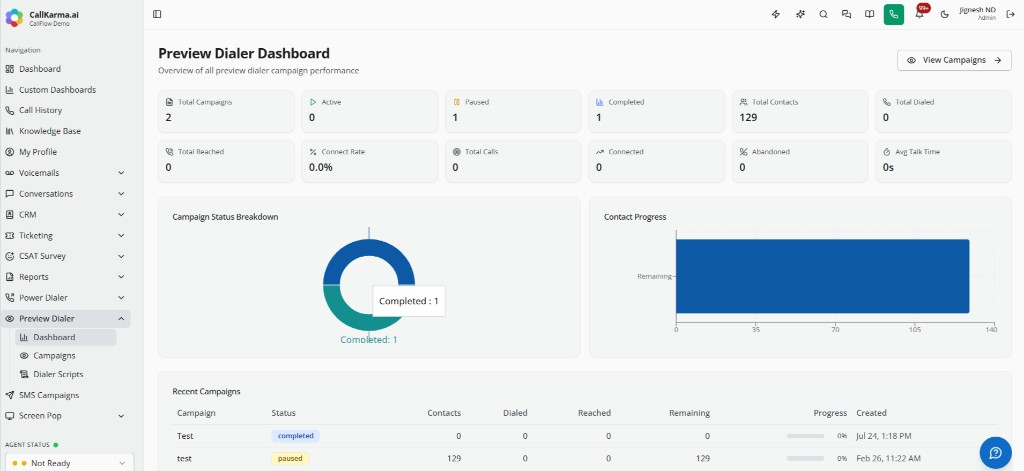Expand the Conversations menu chevron
Image resolution: width=1024 pixels, height=471 pixels.
[x=121, y=194]
